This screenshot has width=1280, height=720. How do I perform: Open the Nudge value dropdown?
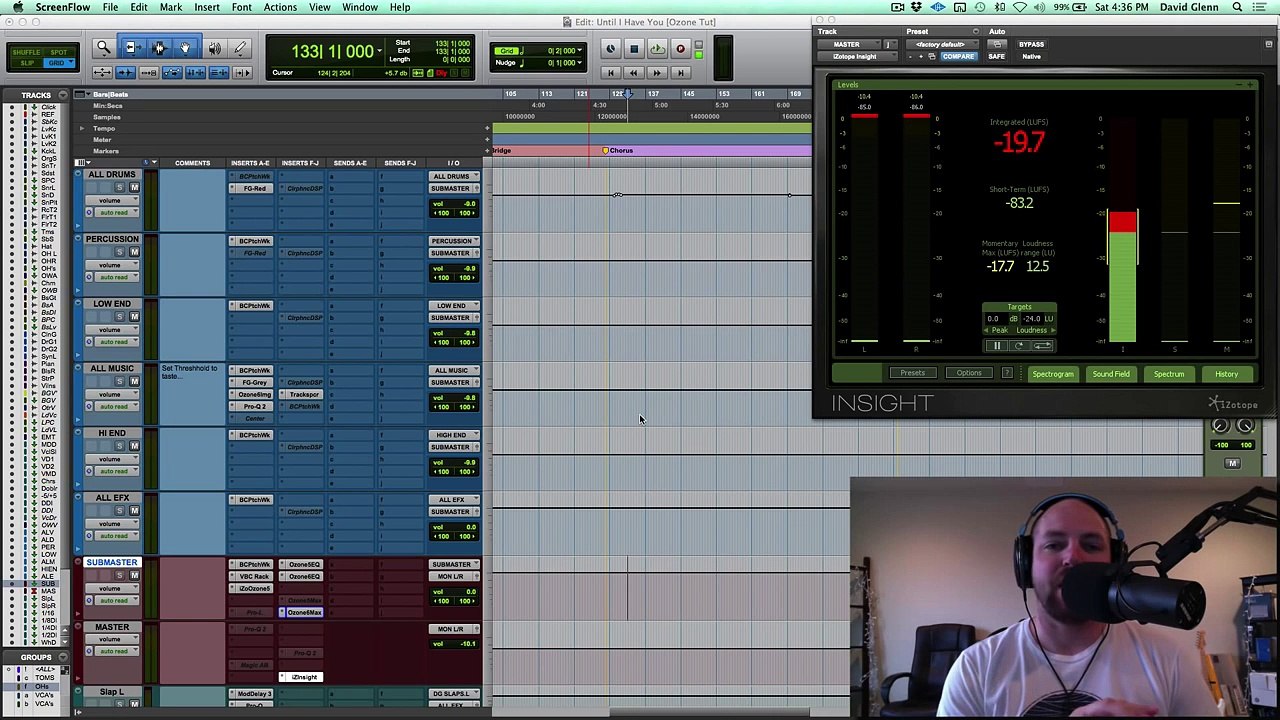[578, 63]
